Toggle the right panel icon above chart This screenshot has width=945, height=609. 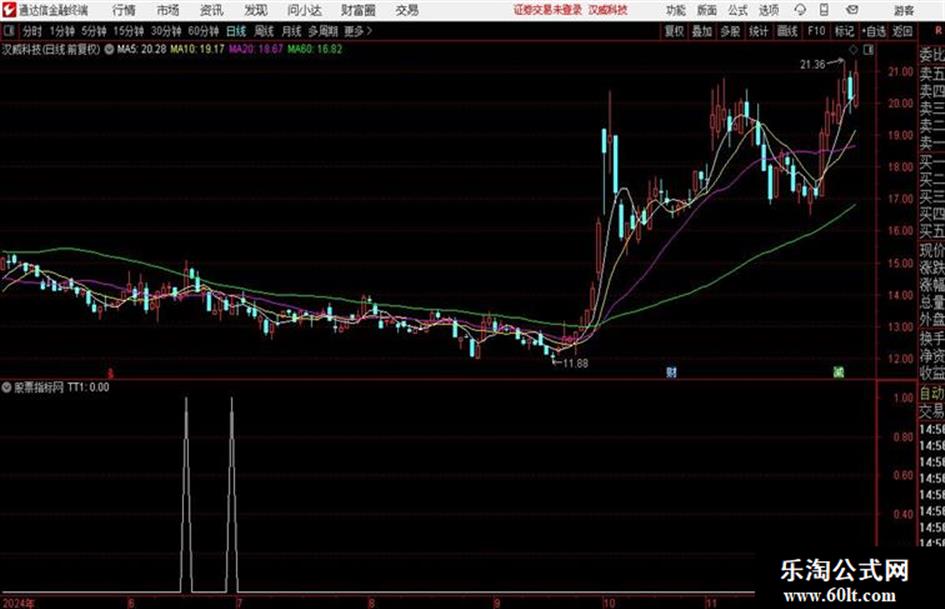(868, 50)
